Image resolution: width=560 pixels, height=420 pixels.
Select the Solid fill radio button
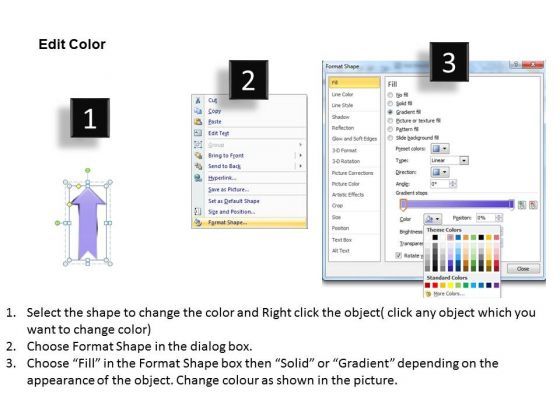tap(390, 104)
